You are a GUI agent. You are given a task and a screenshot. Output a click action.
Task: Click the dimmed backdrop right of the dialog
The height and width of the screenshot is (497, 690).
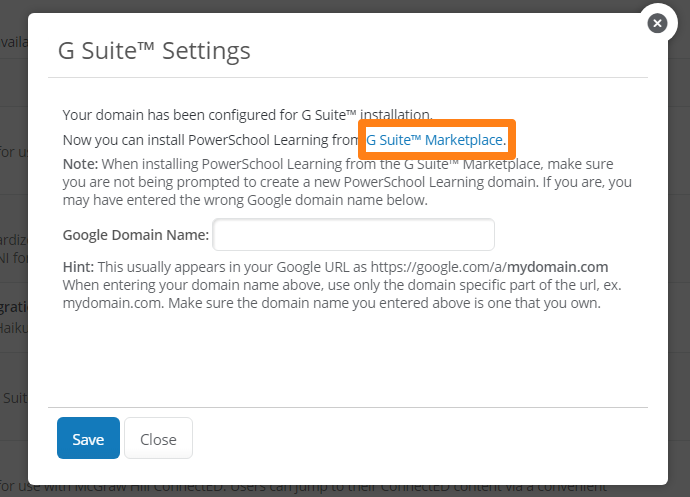(x=680, y=250)
